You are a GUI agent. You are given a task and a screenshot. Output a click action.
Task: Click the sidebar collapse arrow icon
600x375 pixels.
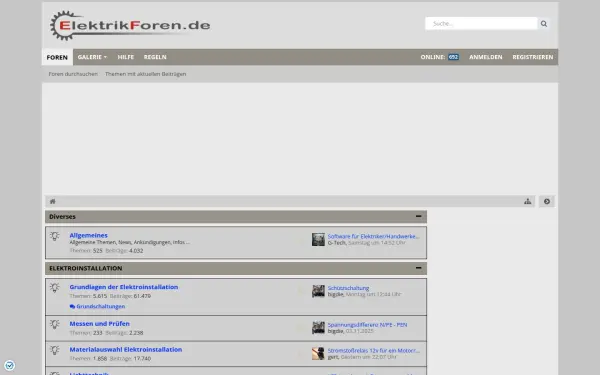click(547, 201)
